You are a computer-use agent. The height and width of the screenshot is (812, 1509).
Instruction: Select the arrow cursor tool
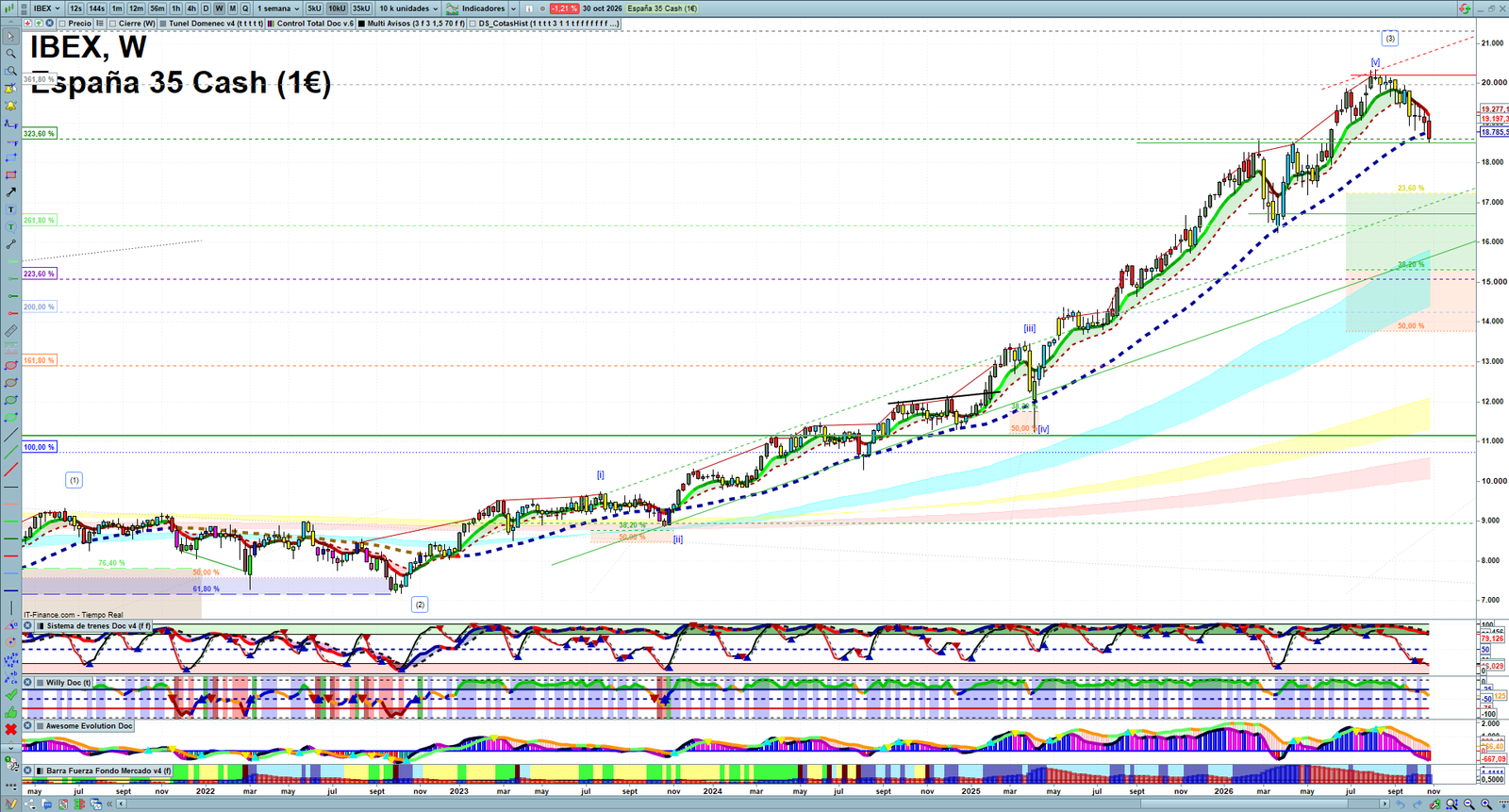(10, 37)
